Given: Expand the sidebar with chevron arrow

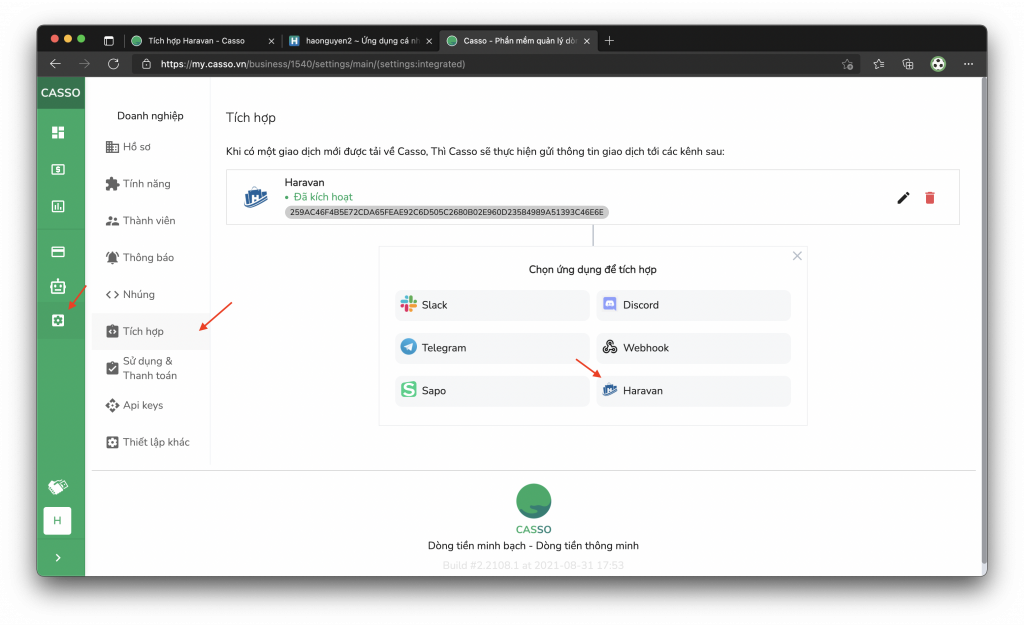Looking at the screenshot, I should point(58,558).
